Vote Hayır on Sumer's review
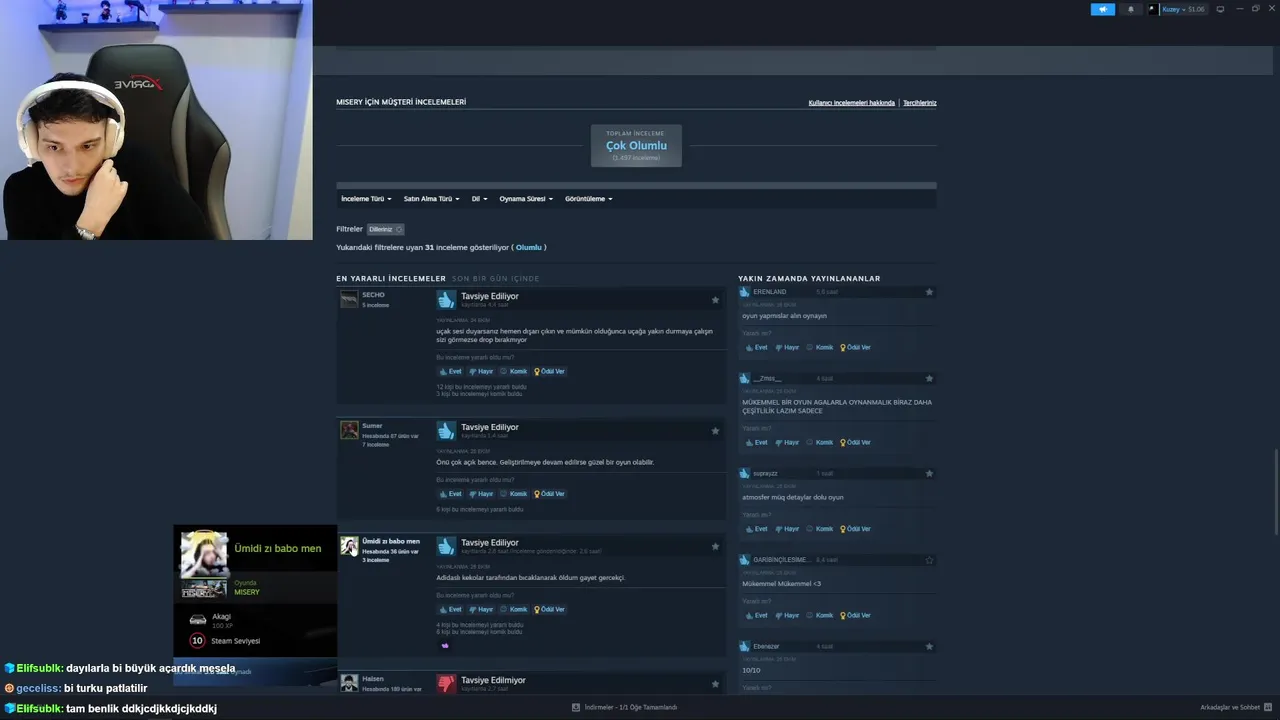Screen dimensions: 1280x720 [x=482, y=494]
